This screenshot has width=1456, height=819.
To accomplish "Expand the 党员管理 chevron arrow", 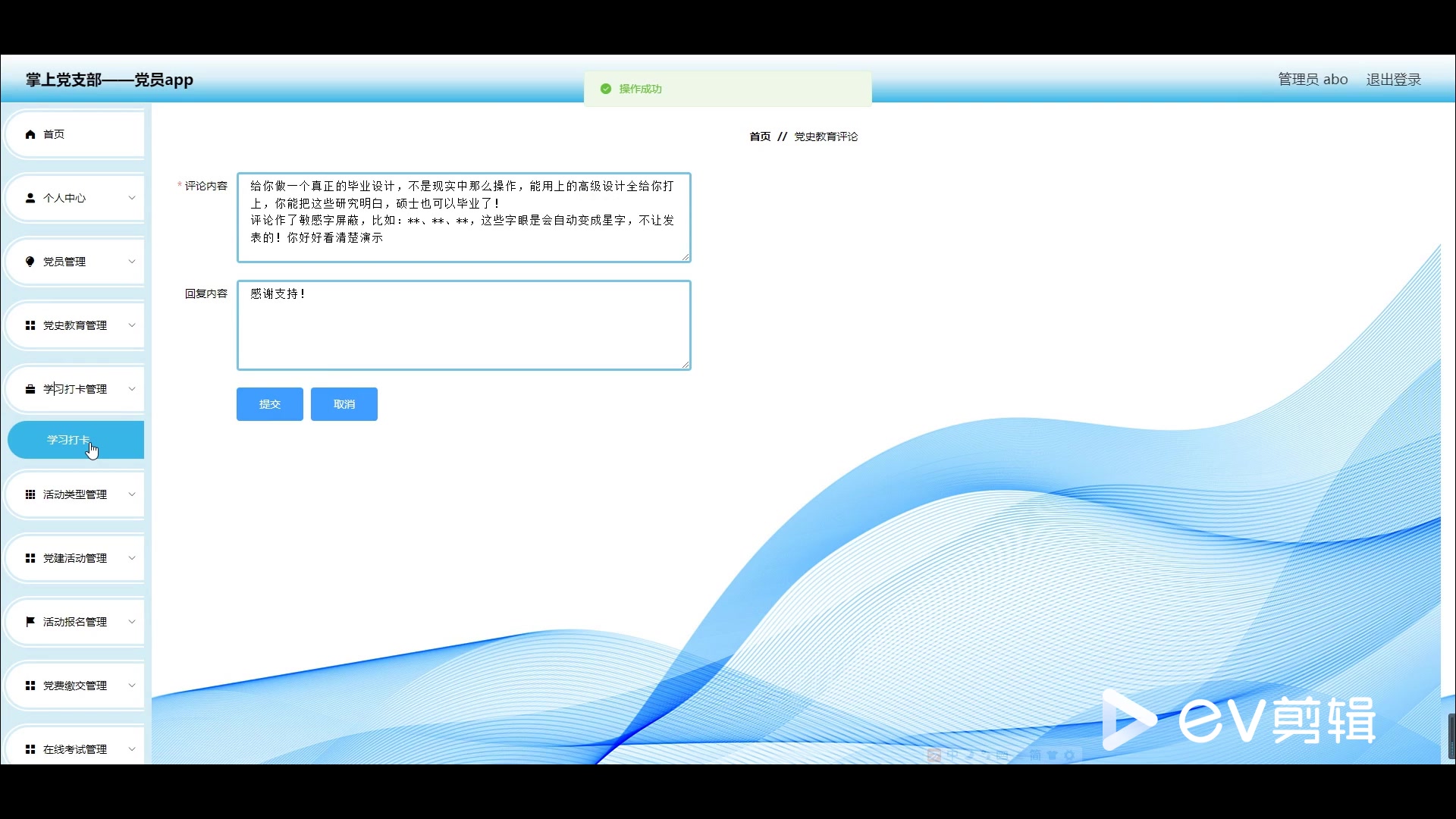I will [x=132, y=262].
